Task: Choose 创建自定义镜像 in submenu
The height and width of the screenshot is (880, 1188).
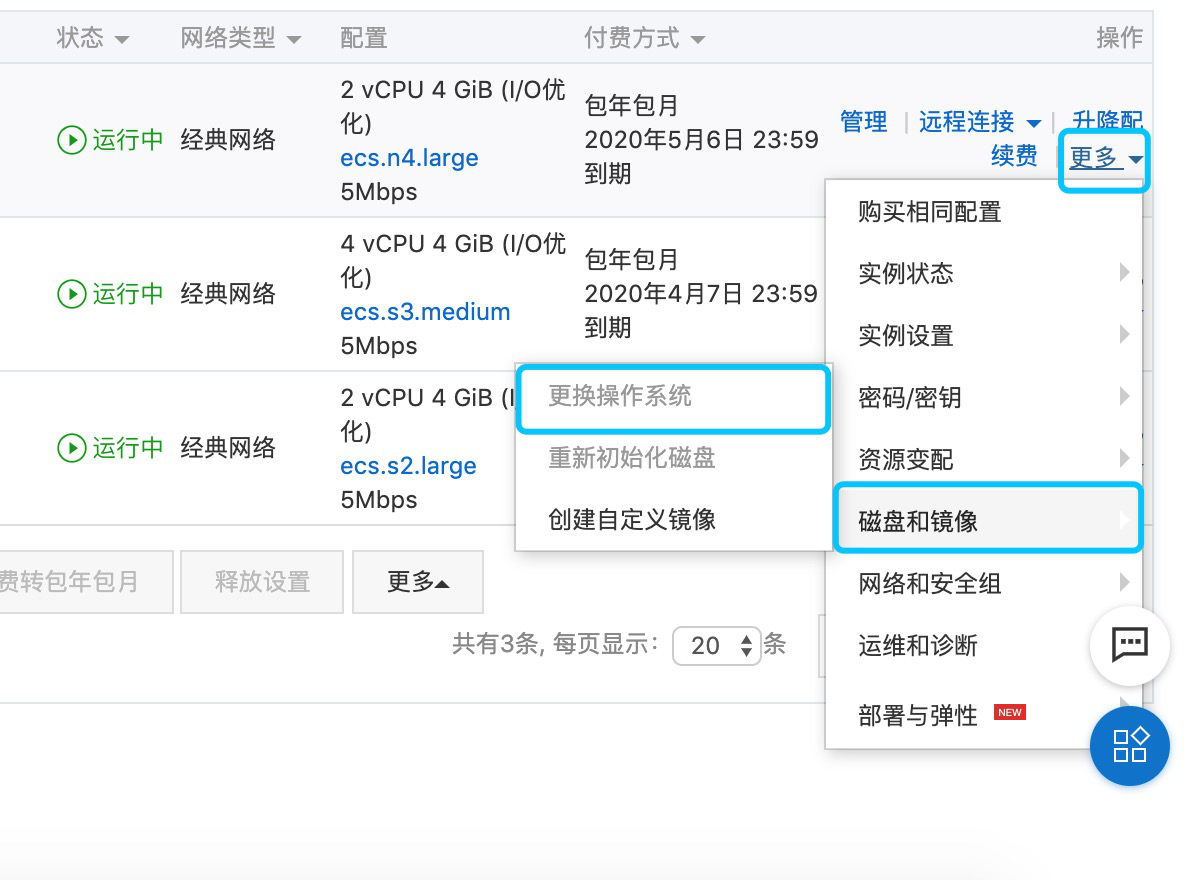Action: pos(632,520)
